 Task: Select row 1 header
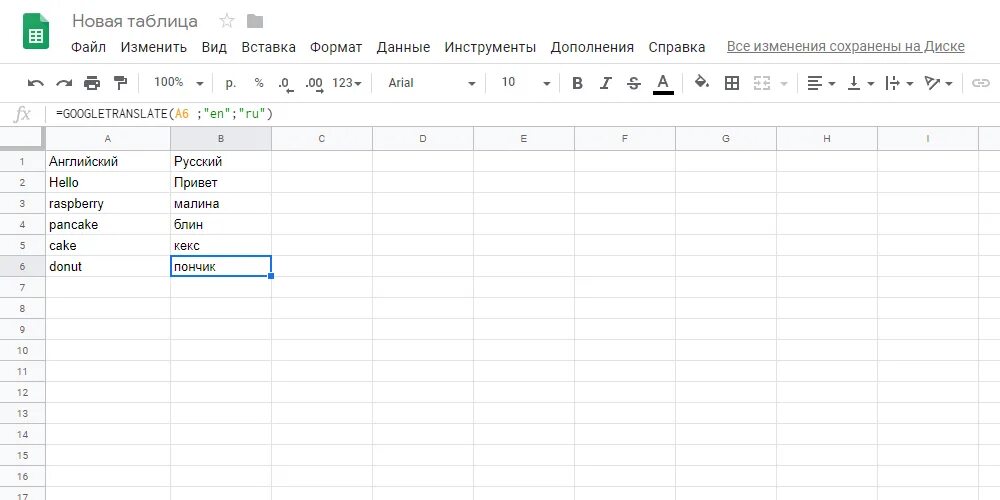22,161
